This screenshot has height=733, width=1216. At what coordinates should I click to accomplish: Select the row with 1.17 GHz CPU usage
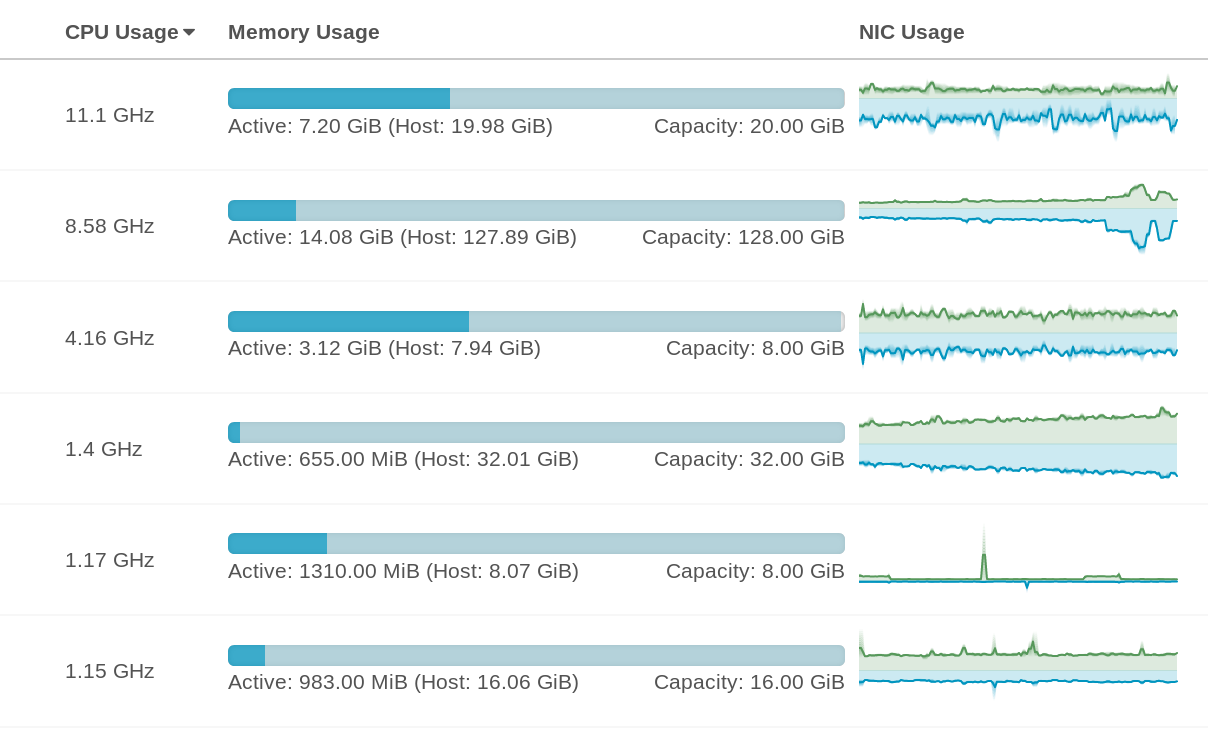(108, 560)
